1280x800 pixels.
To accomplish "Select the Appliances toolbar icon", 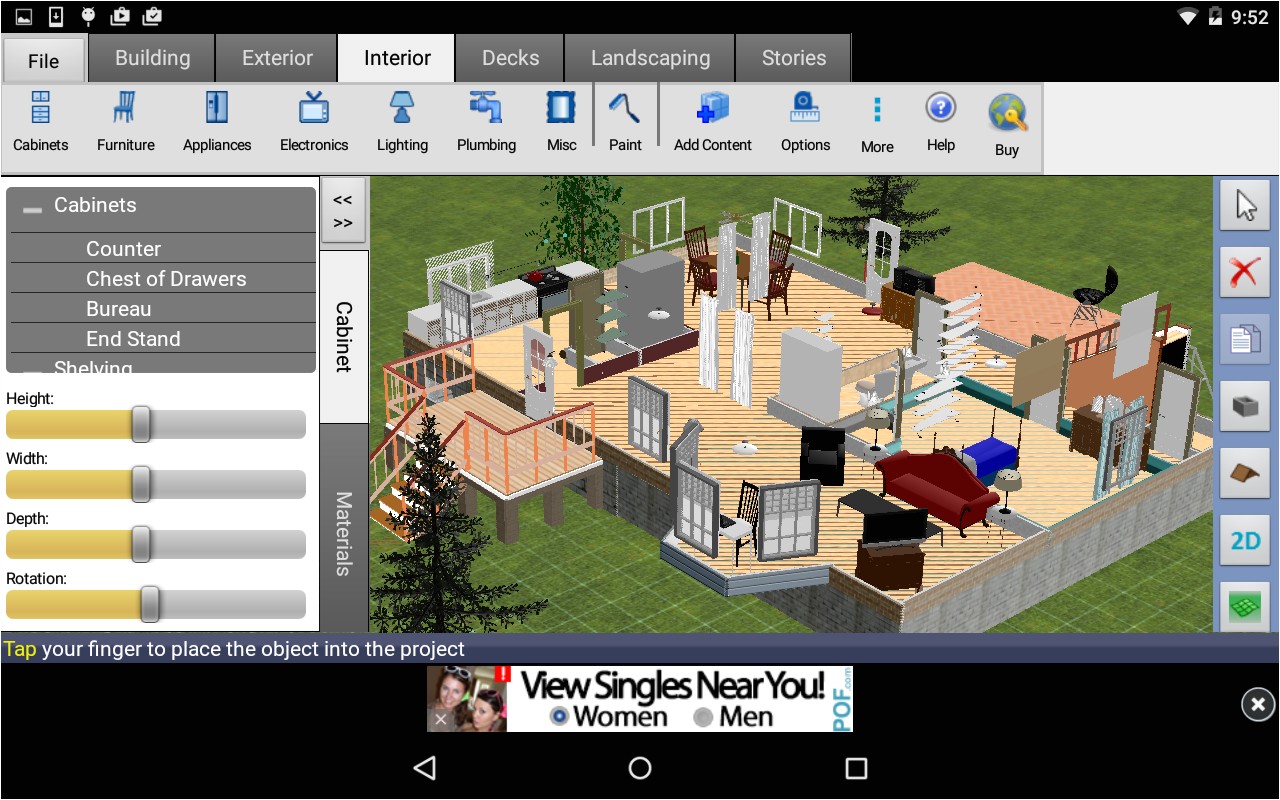I will point(216,120).
